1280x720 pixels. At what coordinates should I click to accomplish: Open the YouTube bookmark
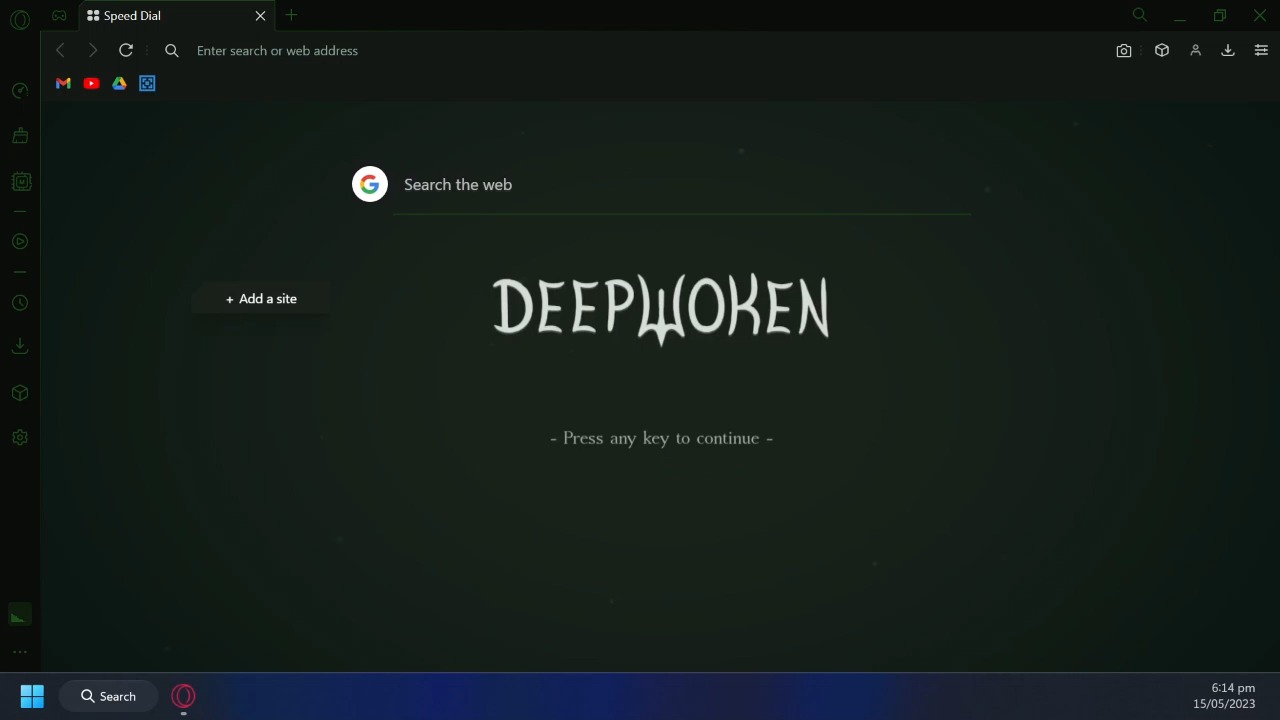pyautogui.click(x=92, y=84)
